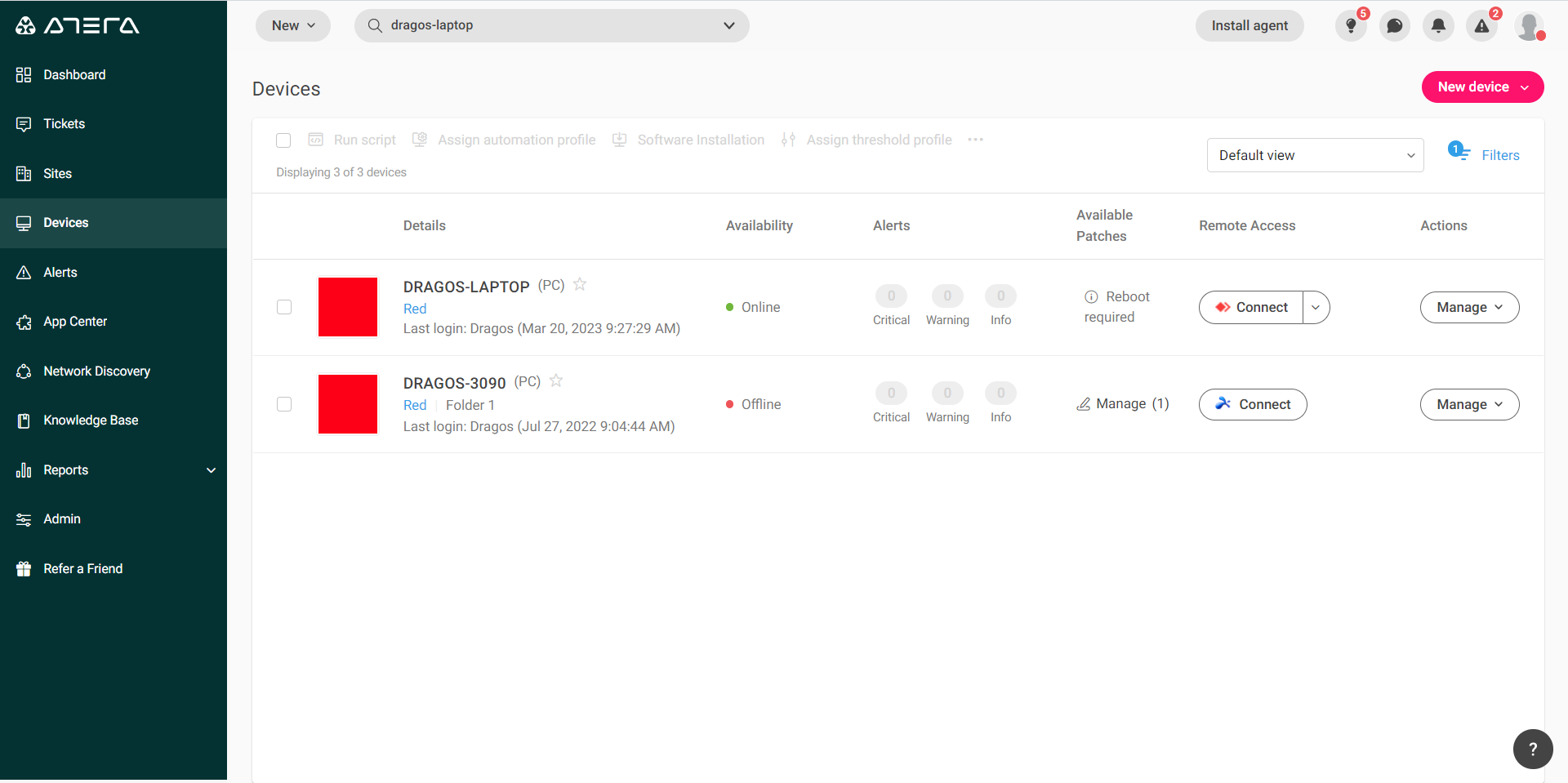1568x783 pixels.
Task: Click the Alerts triangle sidebar icon
Action: (24, 273)
